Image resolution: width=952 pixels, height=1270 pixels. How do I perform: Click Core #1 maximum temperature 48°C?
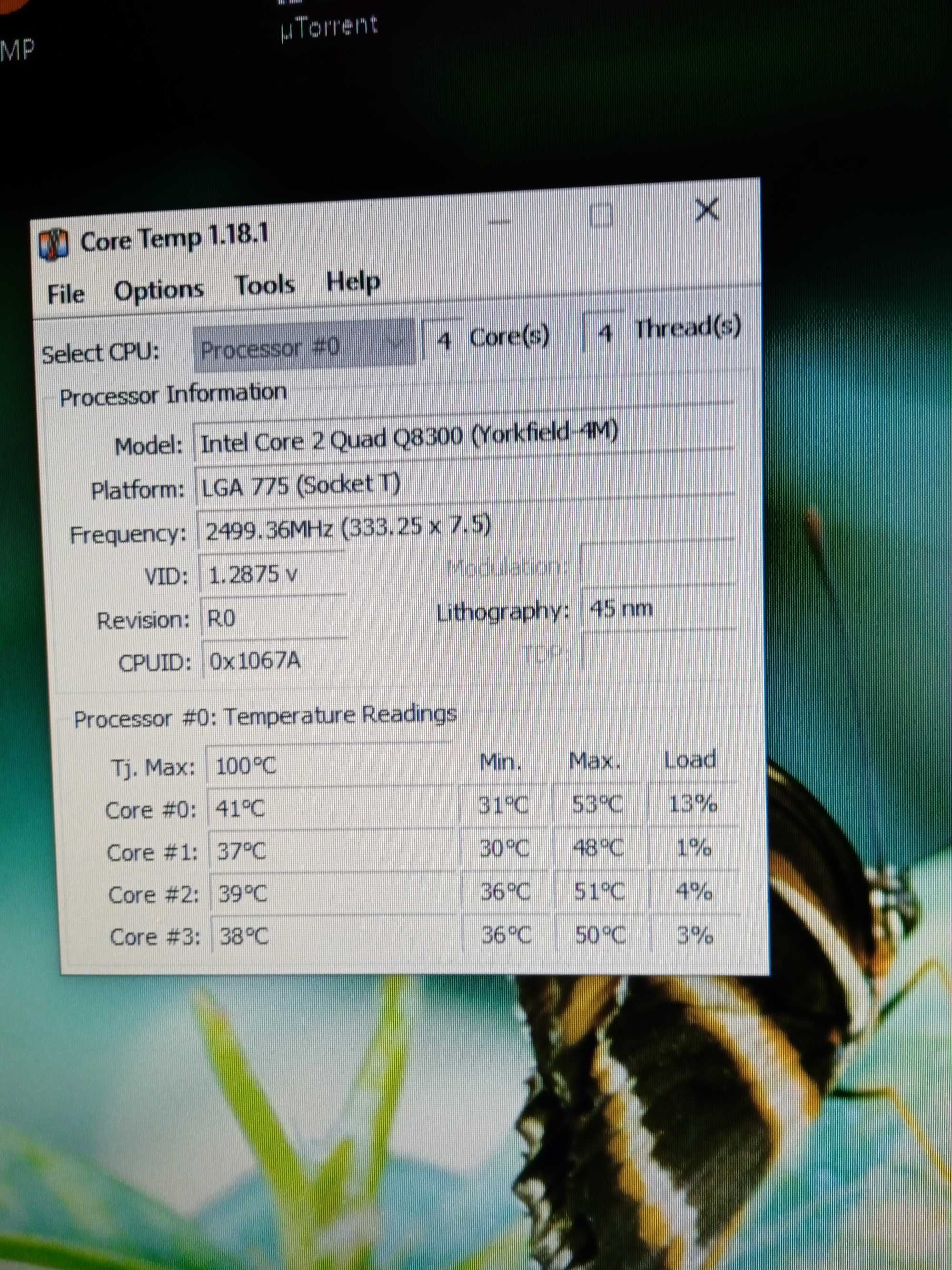(x=598, y=848)
